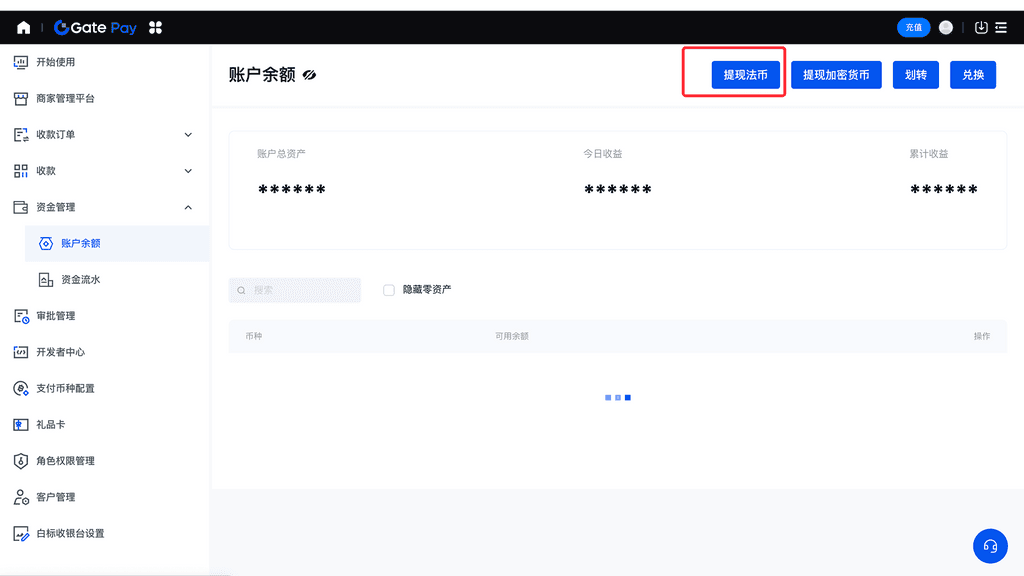The height and width of the screenshot is (576, 1024).
Task: Click the download icon in header
Action: click(981, 28)
